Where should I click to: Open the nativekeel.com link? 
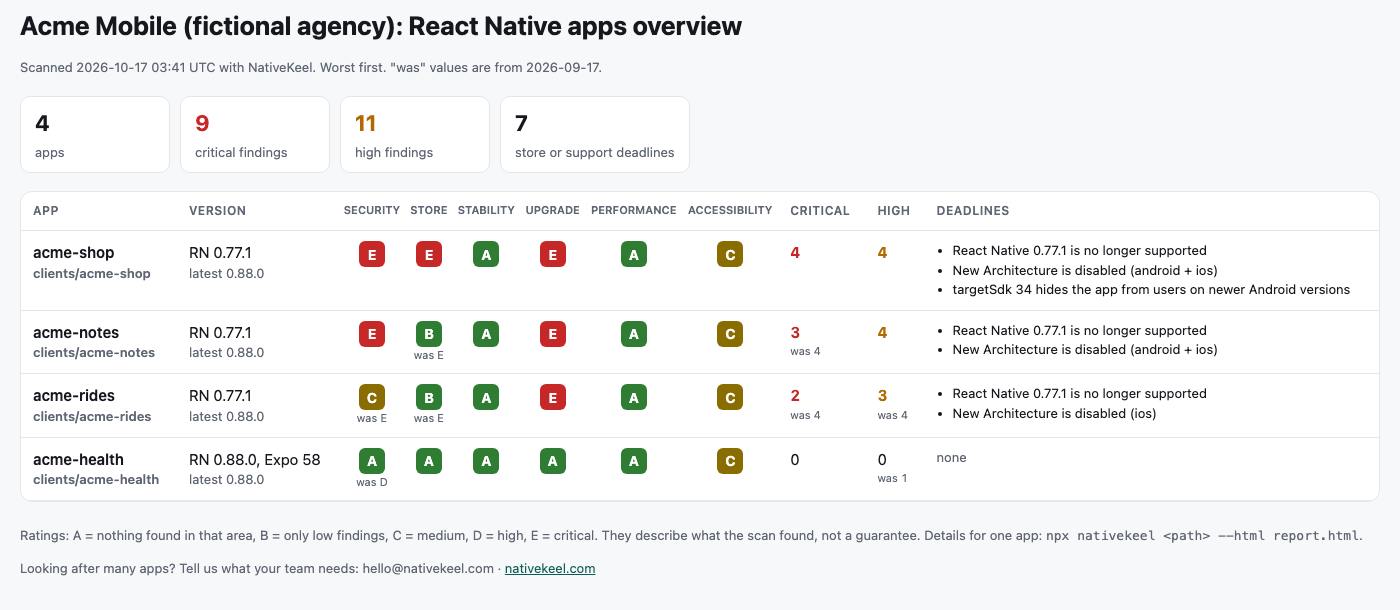pyautogui.click(x=550, y=568)
